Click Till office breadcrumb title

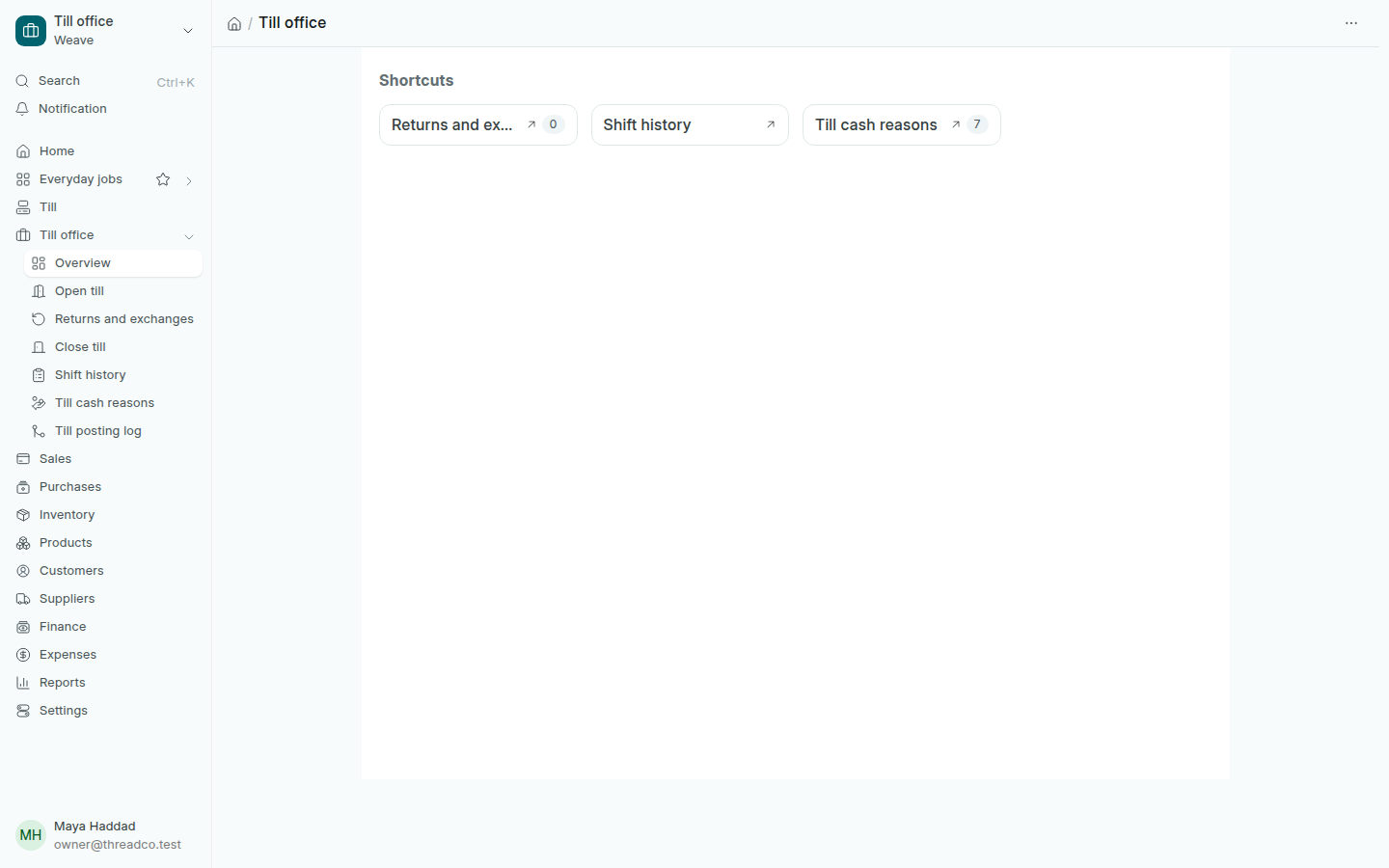coord(292,22)
